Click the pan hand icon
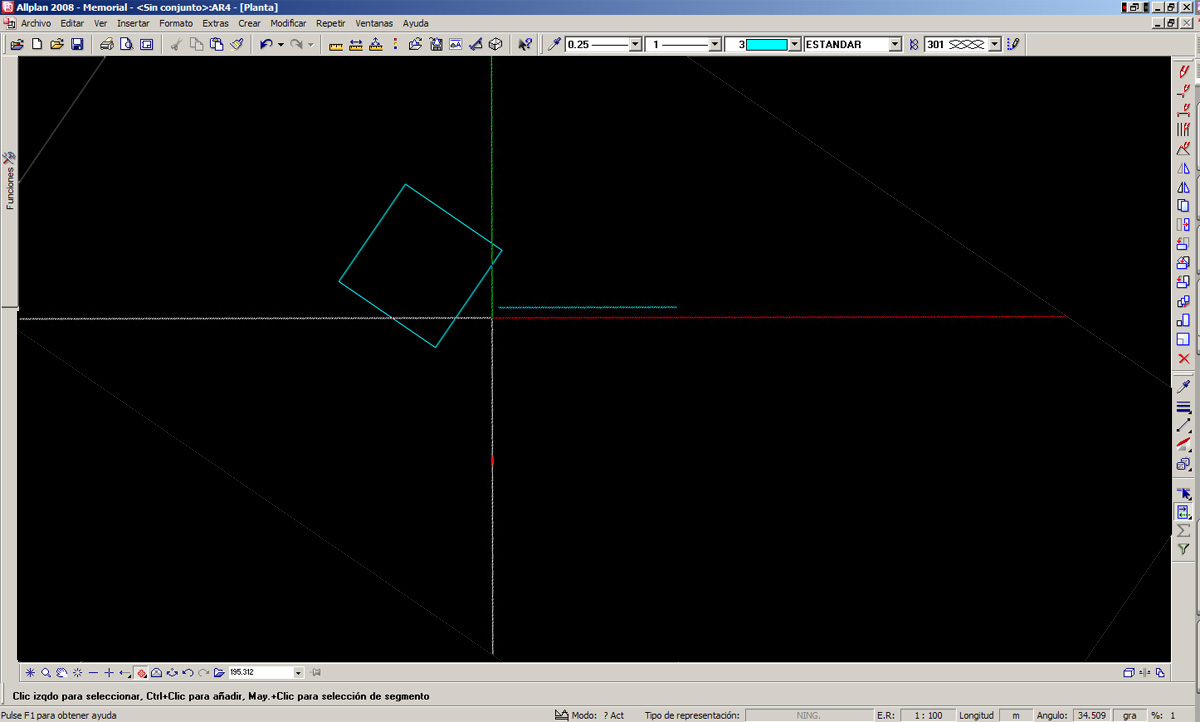 (x=61, y=673)
